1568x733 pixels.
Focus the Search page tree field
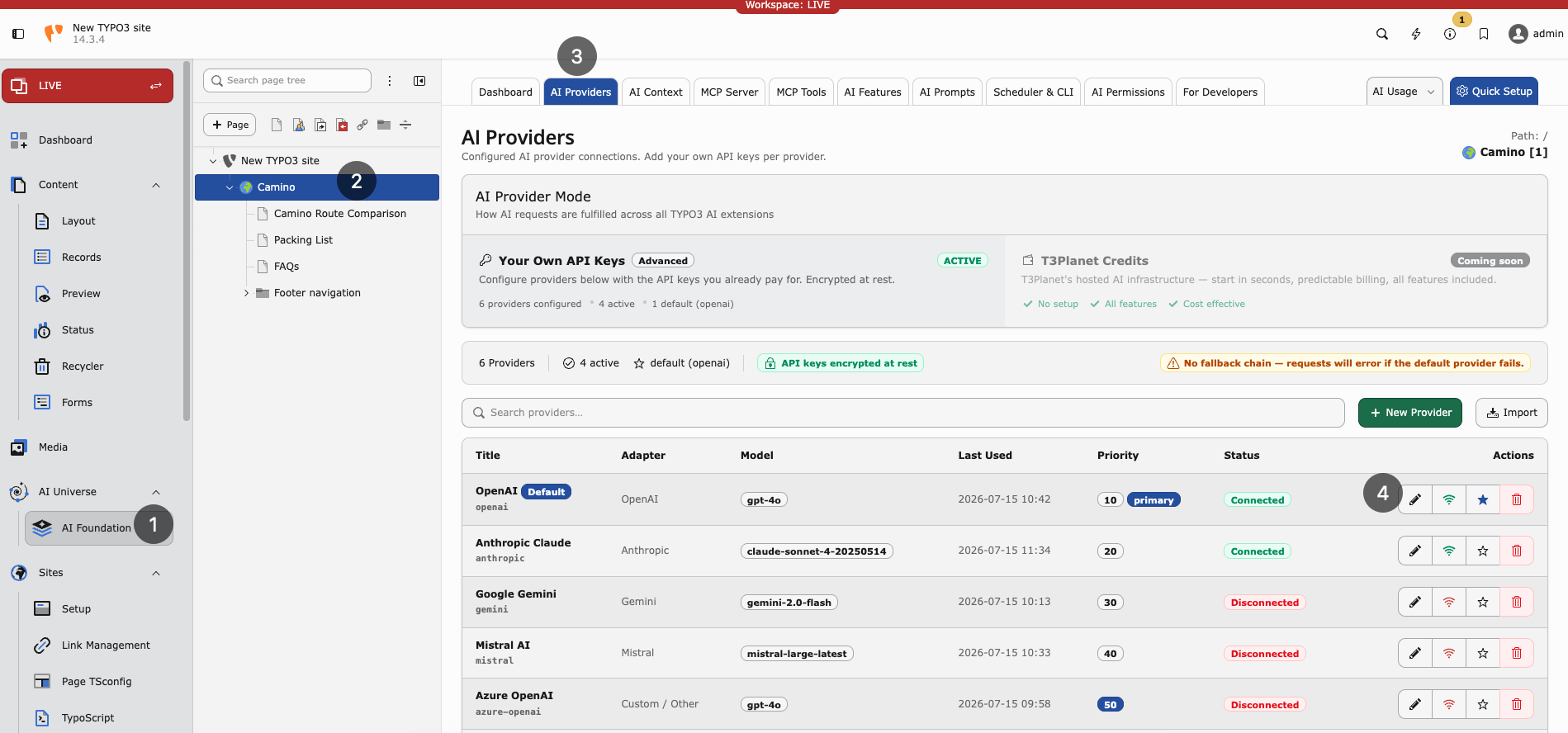click(x=287, y=81)
